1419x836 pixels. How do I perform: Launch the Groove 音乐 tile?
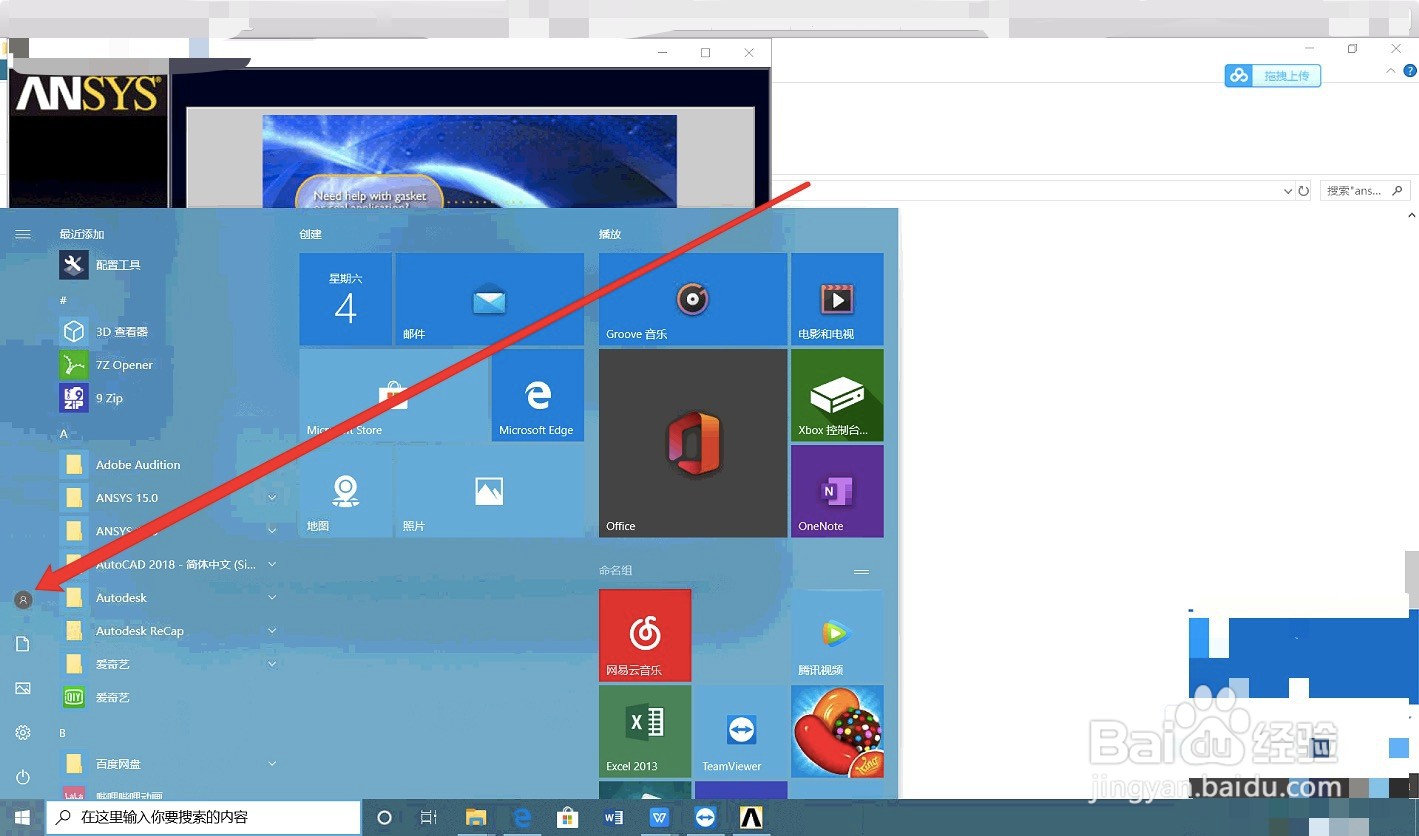point(693,299)
